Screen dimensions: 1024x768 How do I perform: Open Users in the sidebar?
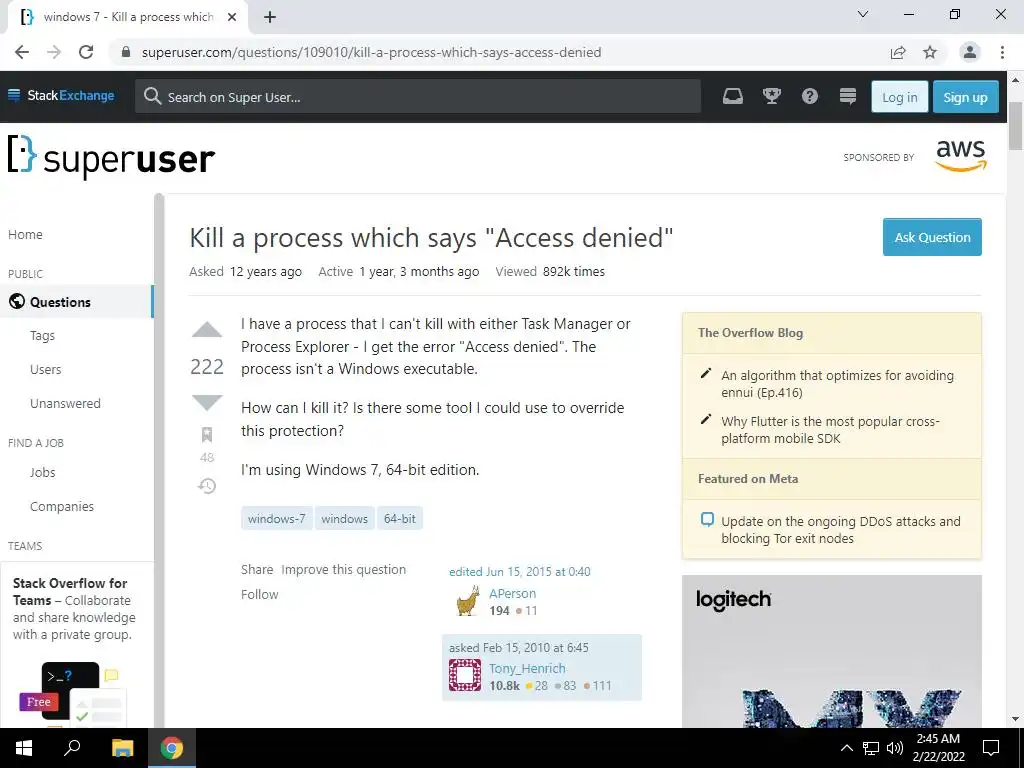click(x=45, y=369)
